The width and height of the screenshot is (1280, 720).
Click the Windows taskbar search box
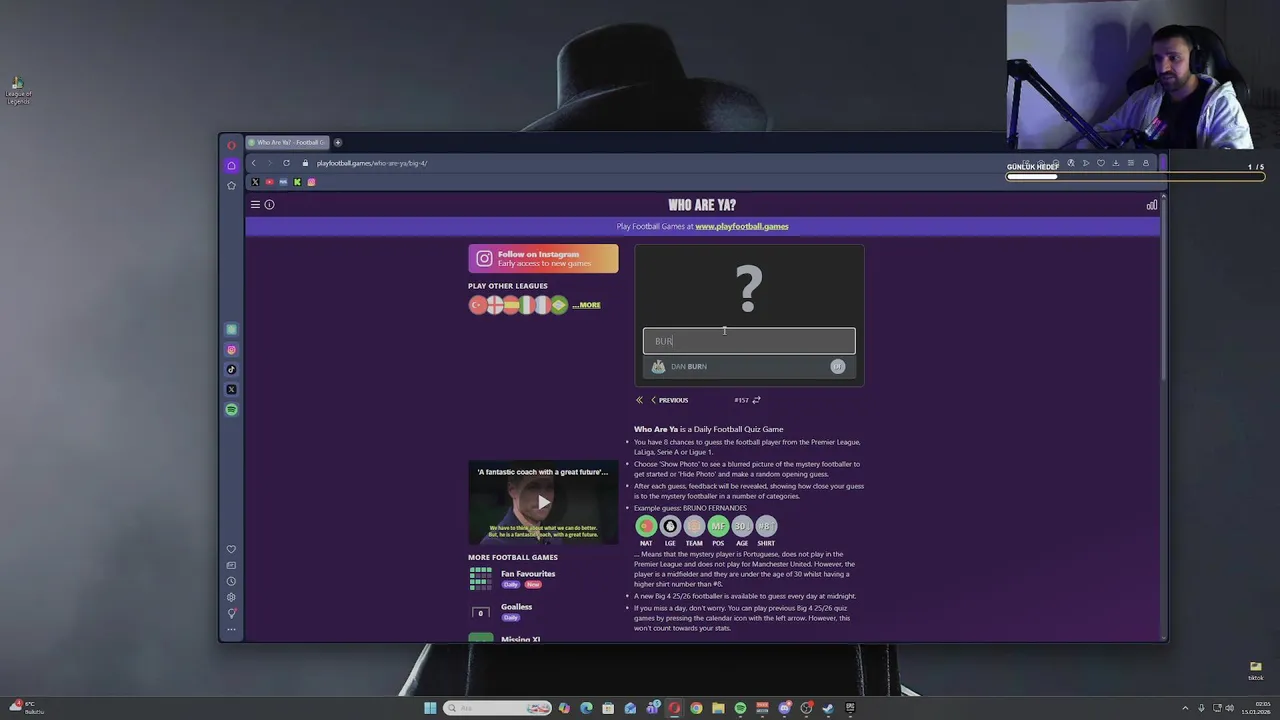pyautogui.click(x=497, y=708)
